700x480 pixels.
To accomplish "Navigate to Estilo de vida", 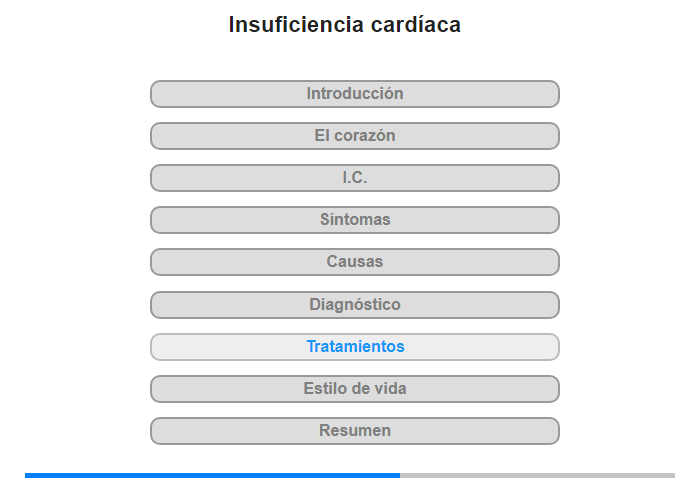I will pyautogui.click(x=354, y=388).
